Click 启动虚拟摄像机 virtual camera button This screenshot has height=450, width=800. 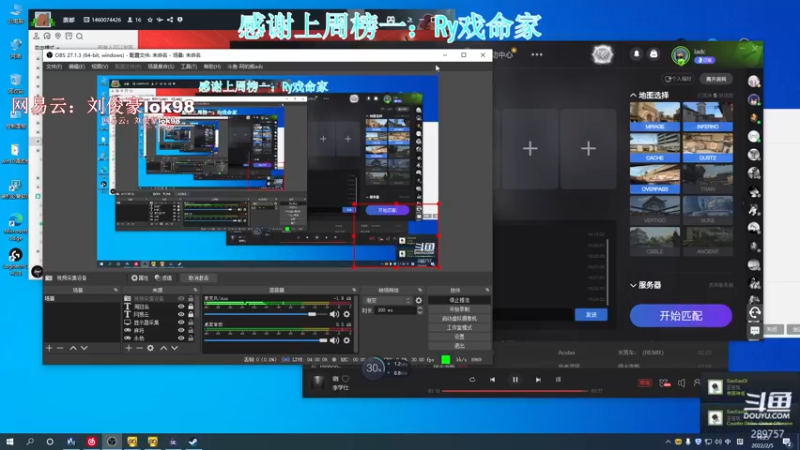coord(459,319)
